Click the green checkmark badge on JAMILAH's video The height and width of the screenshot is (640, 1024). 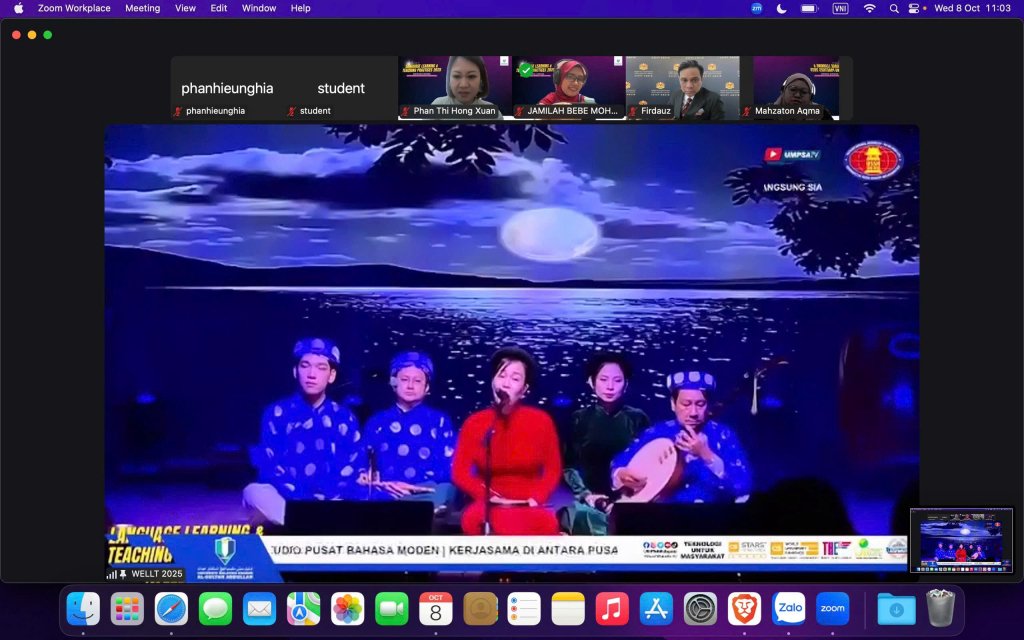(526, 69)
